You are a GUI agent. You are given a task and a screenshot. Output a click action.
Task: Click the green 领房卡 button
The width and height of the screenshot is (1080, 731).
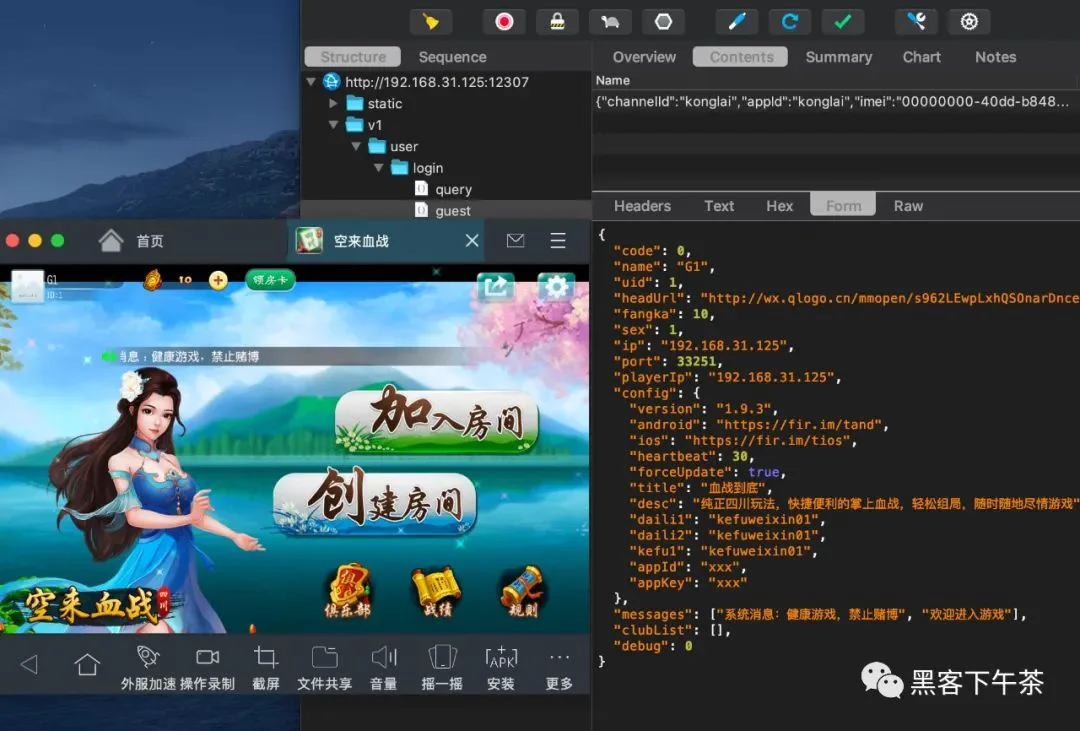coord(270,280)
